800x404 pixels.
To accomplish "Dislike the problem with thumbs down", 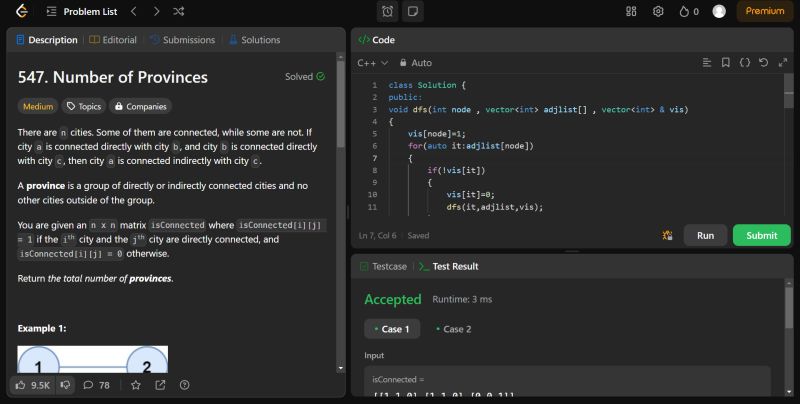I will point(66,384).
